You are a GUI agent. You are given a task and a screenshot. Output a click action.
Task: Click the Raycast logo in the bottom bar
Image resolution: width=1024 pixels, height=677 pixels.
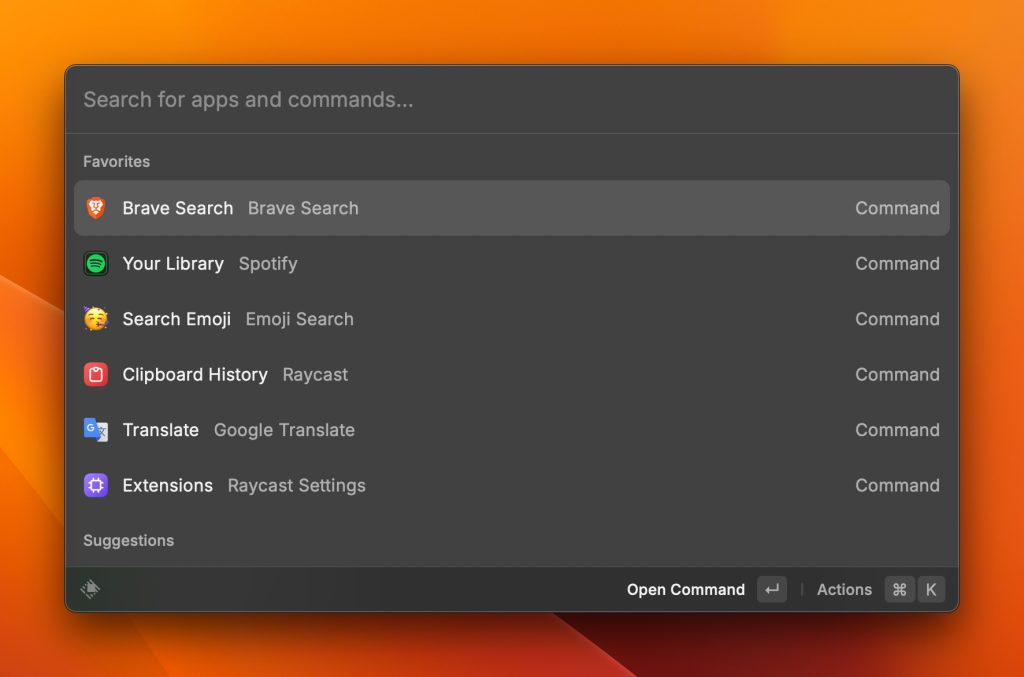90,590
